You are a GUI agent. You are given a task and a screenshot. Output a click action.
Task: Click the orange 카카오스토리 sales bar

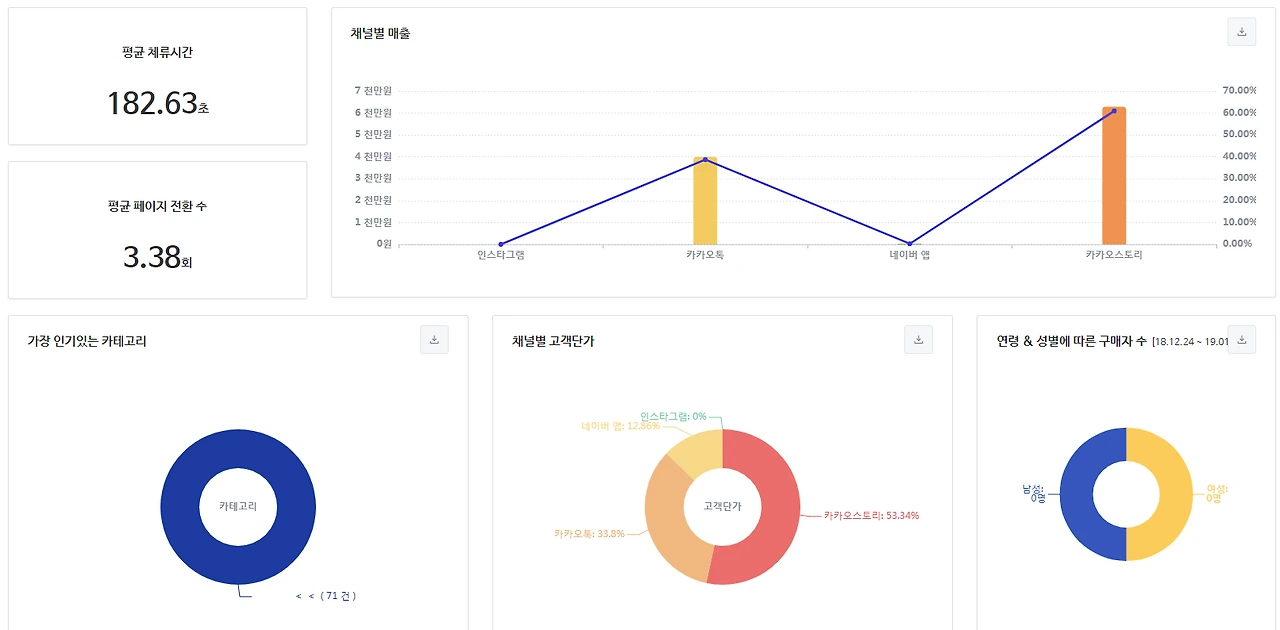point(1114,175)
